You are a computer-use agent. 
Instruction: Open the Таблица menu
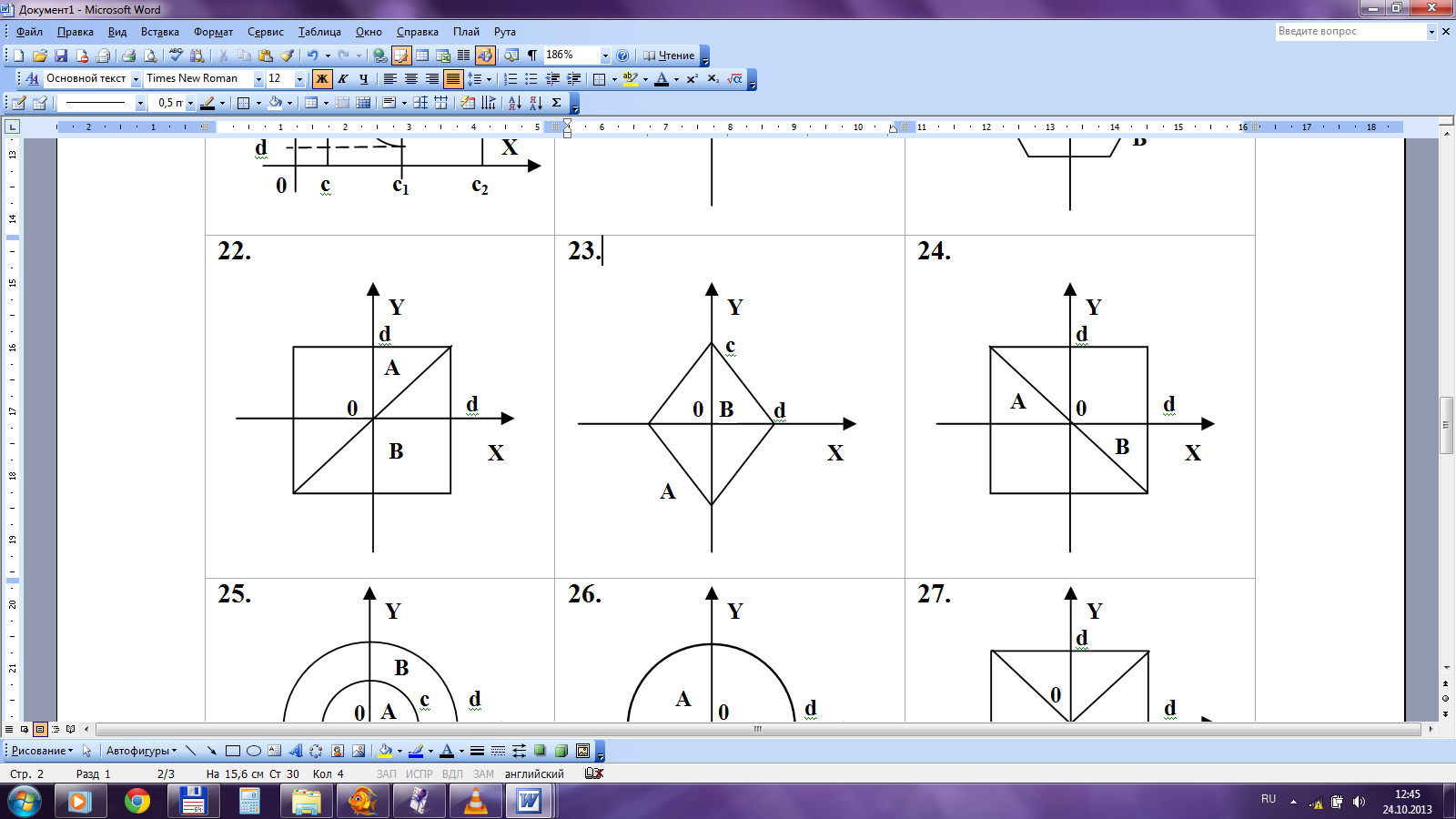click(x=319, y=32)
